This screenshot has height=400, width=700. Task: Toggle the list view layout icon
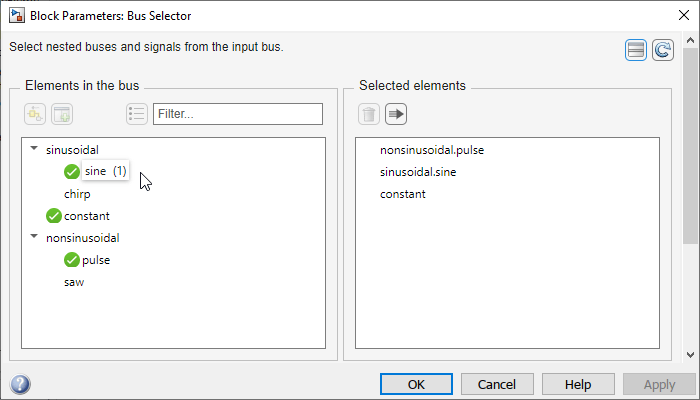coord(636,50)
